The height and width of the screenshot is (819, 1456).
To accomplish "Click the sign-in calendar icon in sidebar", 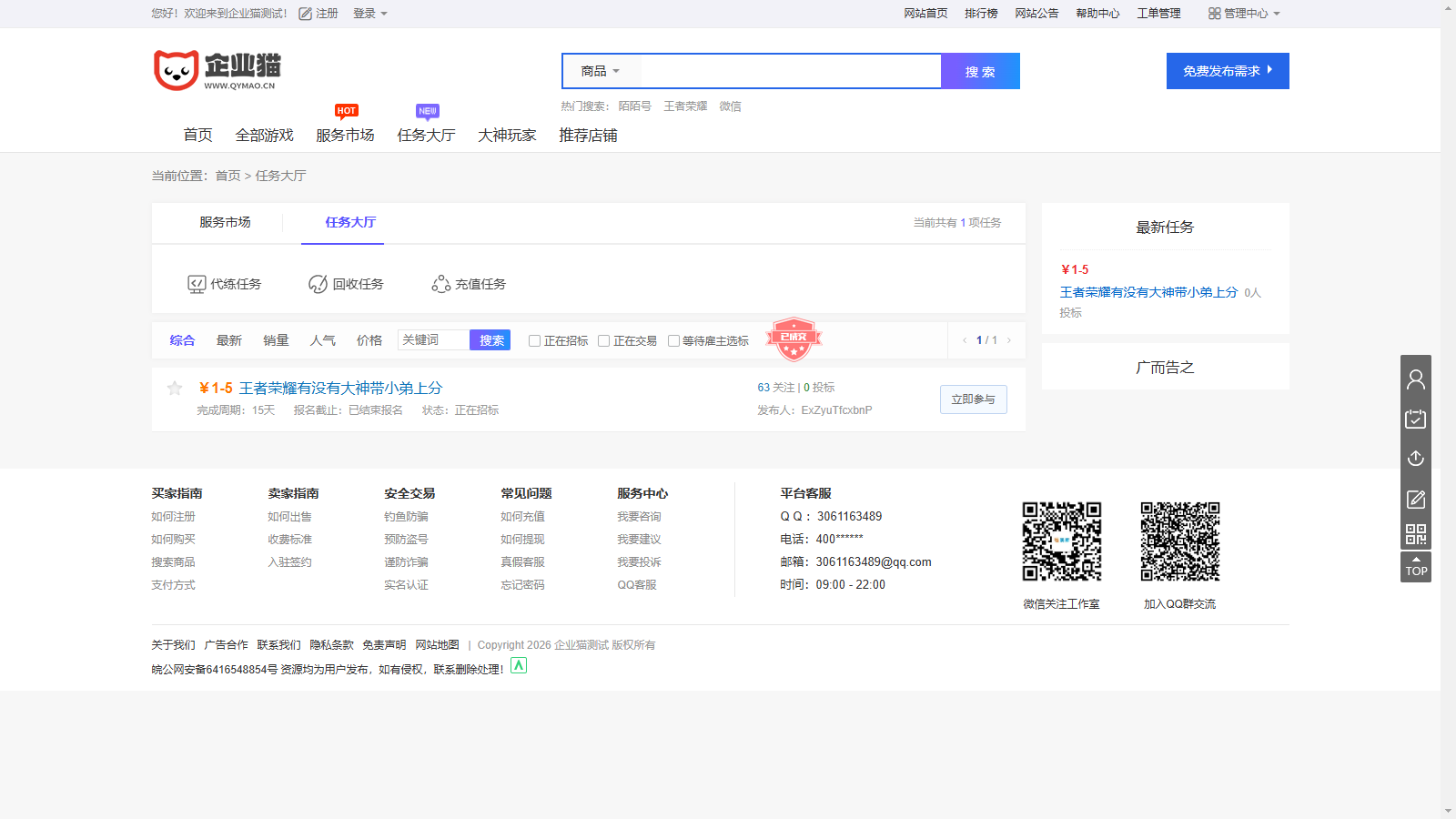I will [x=1415, y=419].
